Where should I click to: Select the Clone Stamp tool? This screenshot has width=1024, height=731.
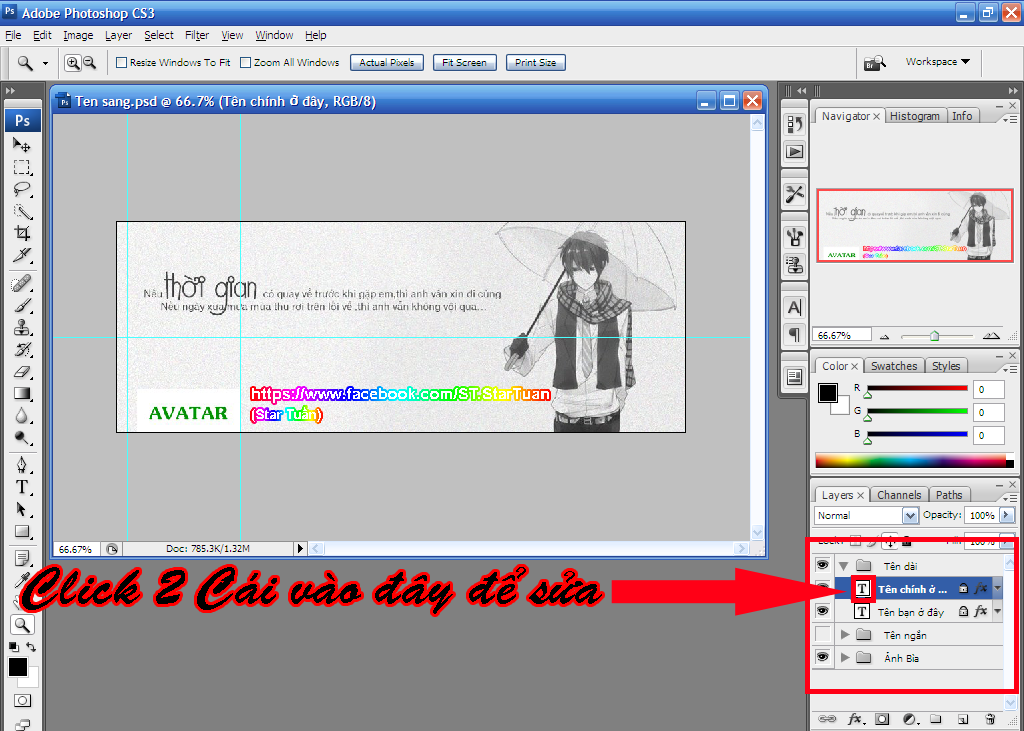click(22, 327)
